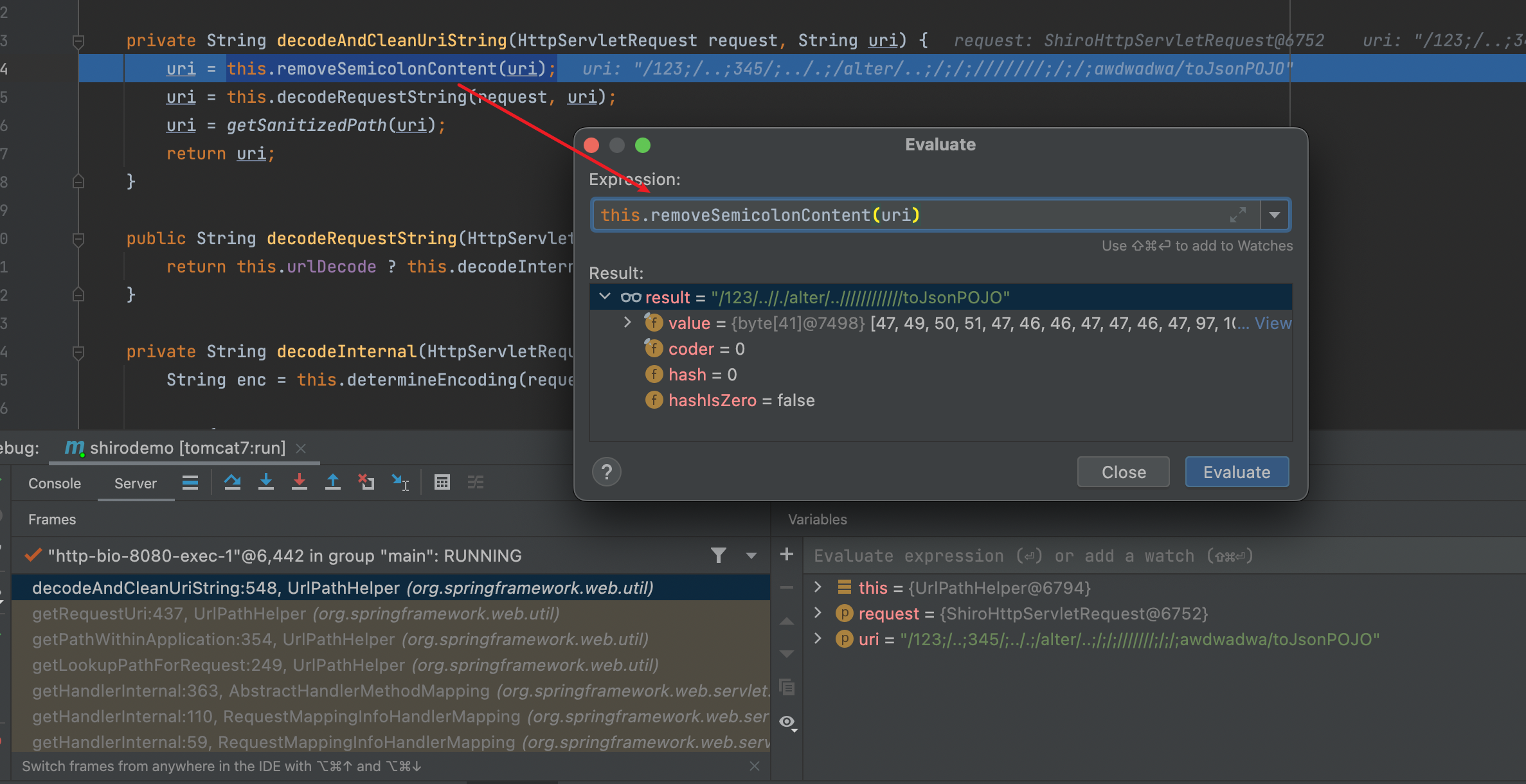This screenshot has height=784, width=1526.
Task: Click Step Out debug icon
Action: [332, 483]
